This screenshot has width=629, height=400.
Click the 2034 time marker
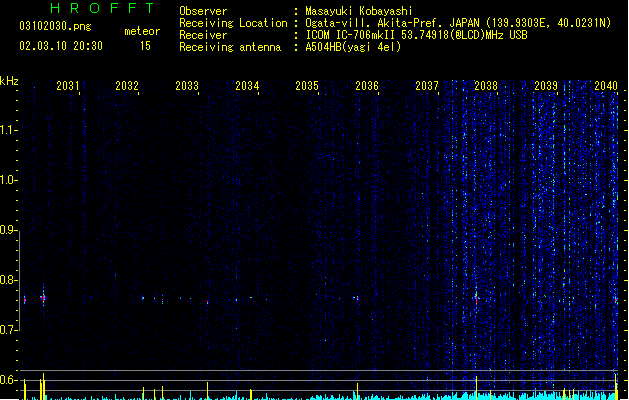click(x=247, y=86)
